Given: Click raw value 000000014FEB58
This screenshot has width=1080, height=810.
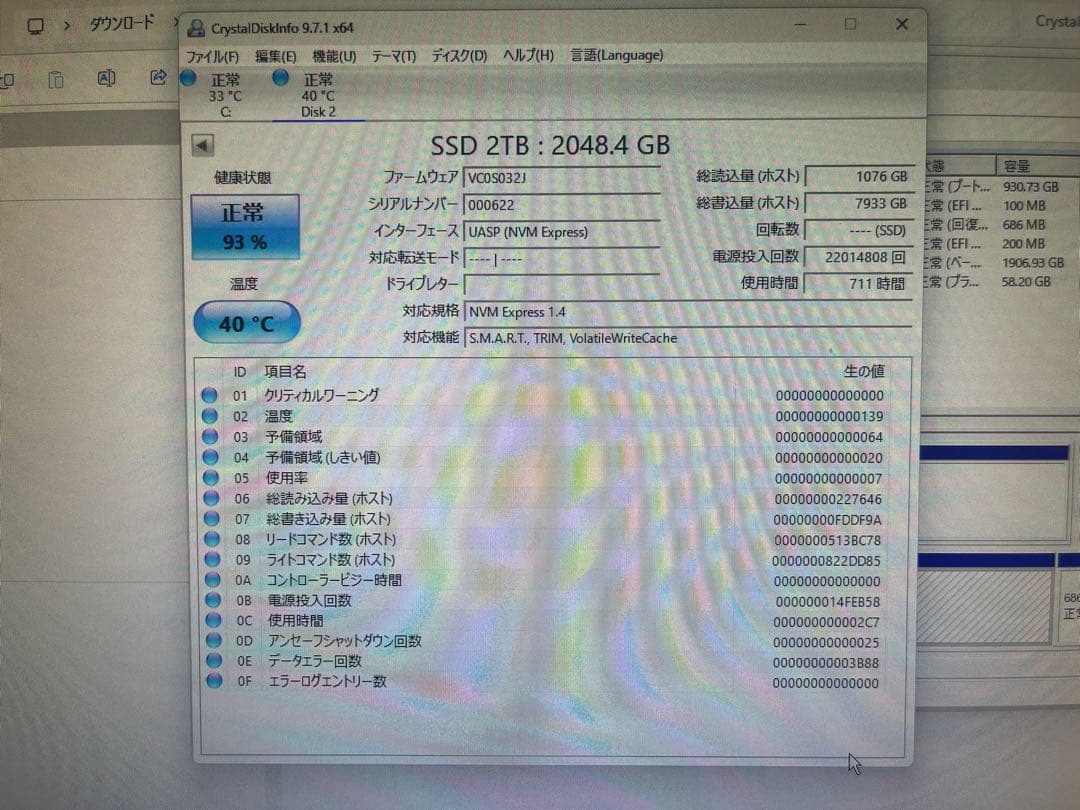Looking at the screenshot, I should pyautogui.click(x=827, y=601).
